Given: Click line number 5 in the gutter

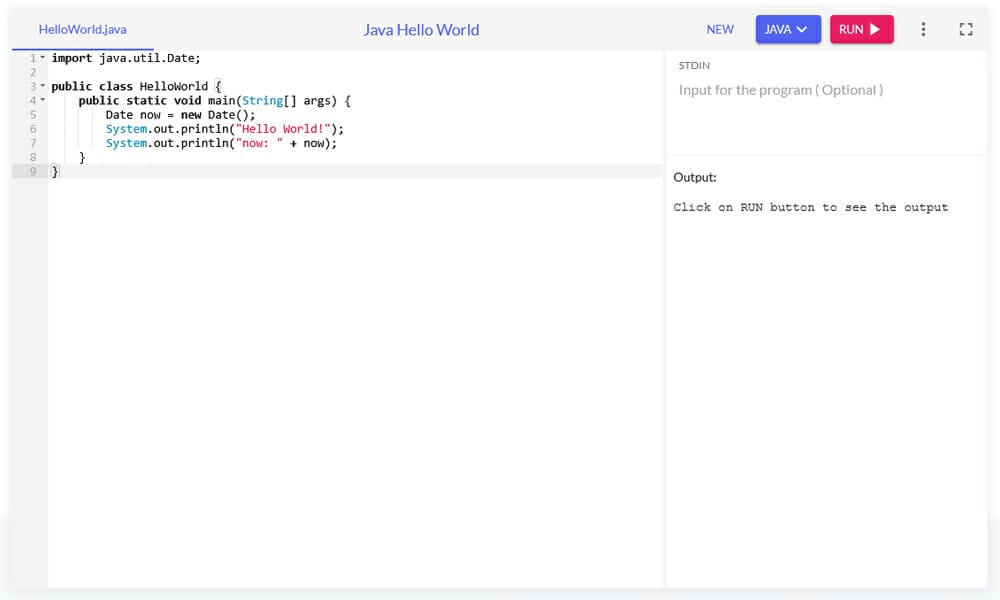Looking at the screenshot, I should (x=33, y=114).
